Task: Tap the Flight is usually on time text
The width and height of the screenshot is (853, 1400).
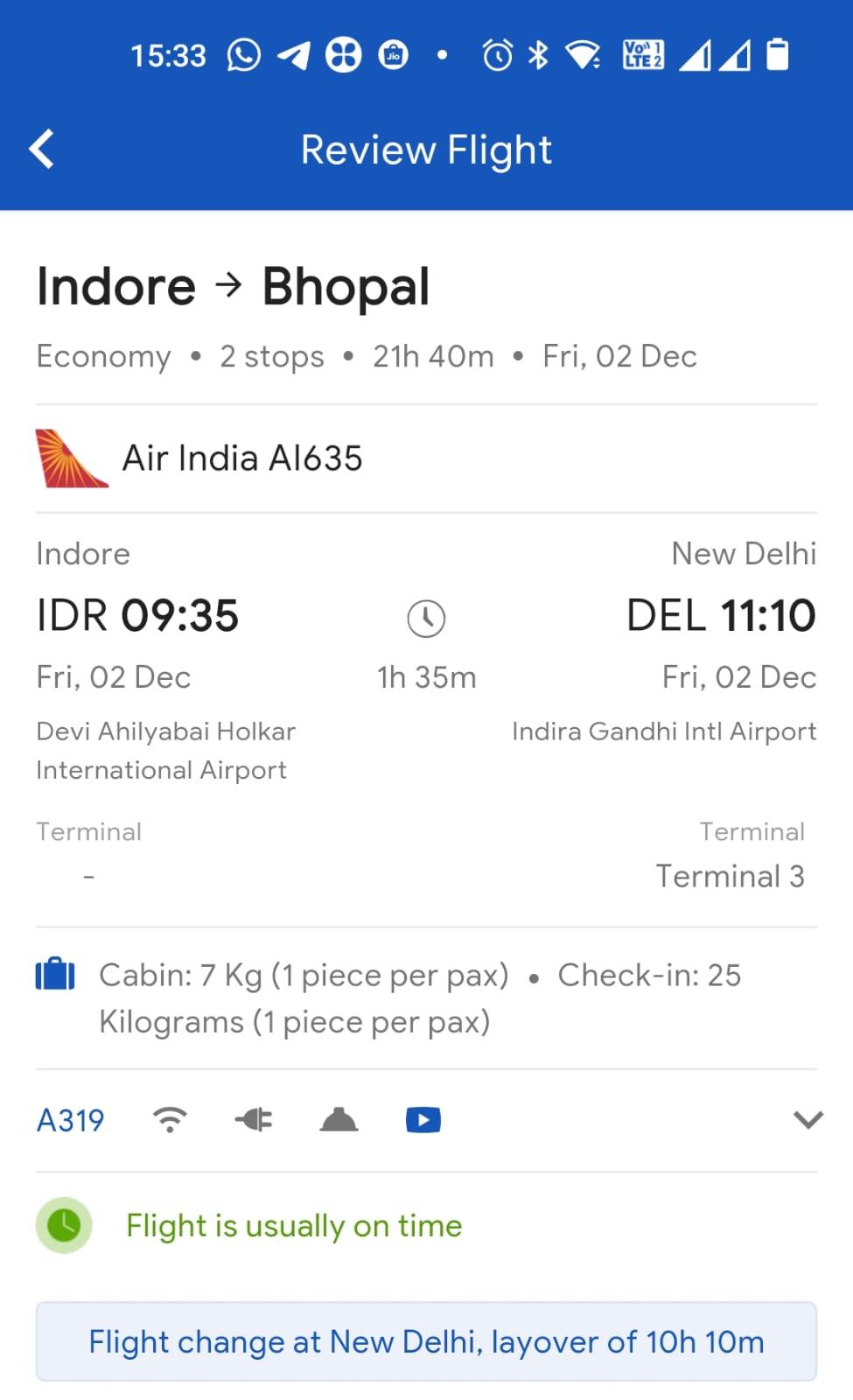Action: [294, 1226]
